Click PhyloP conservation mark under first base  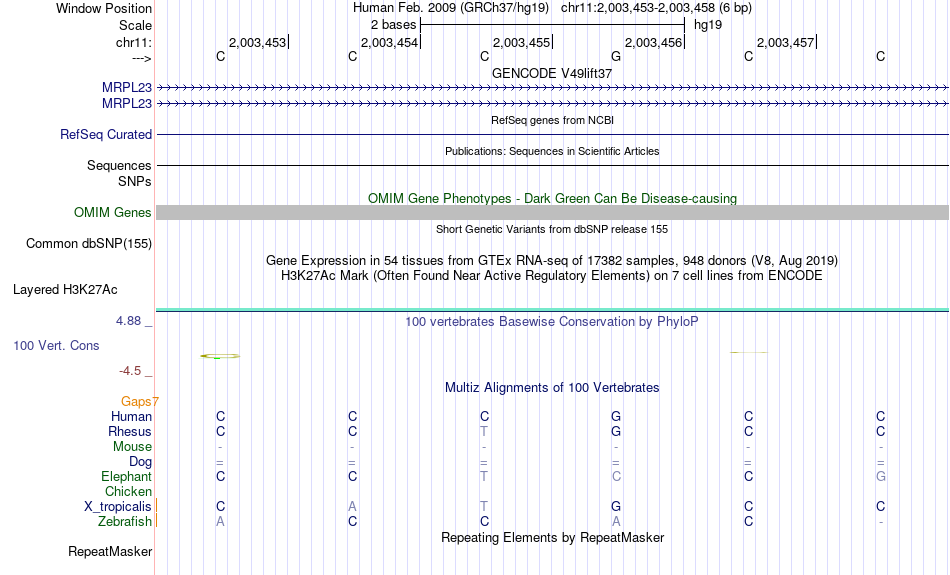220,356
